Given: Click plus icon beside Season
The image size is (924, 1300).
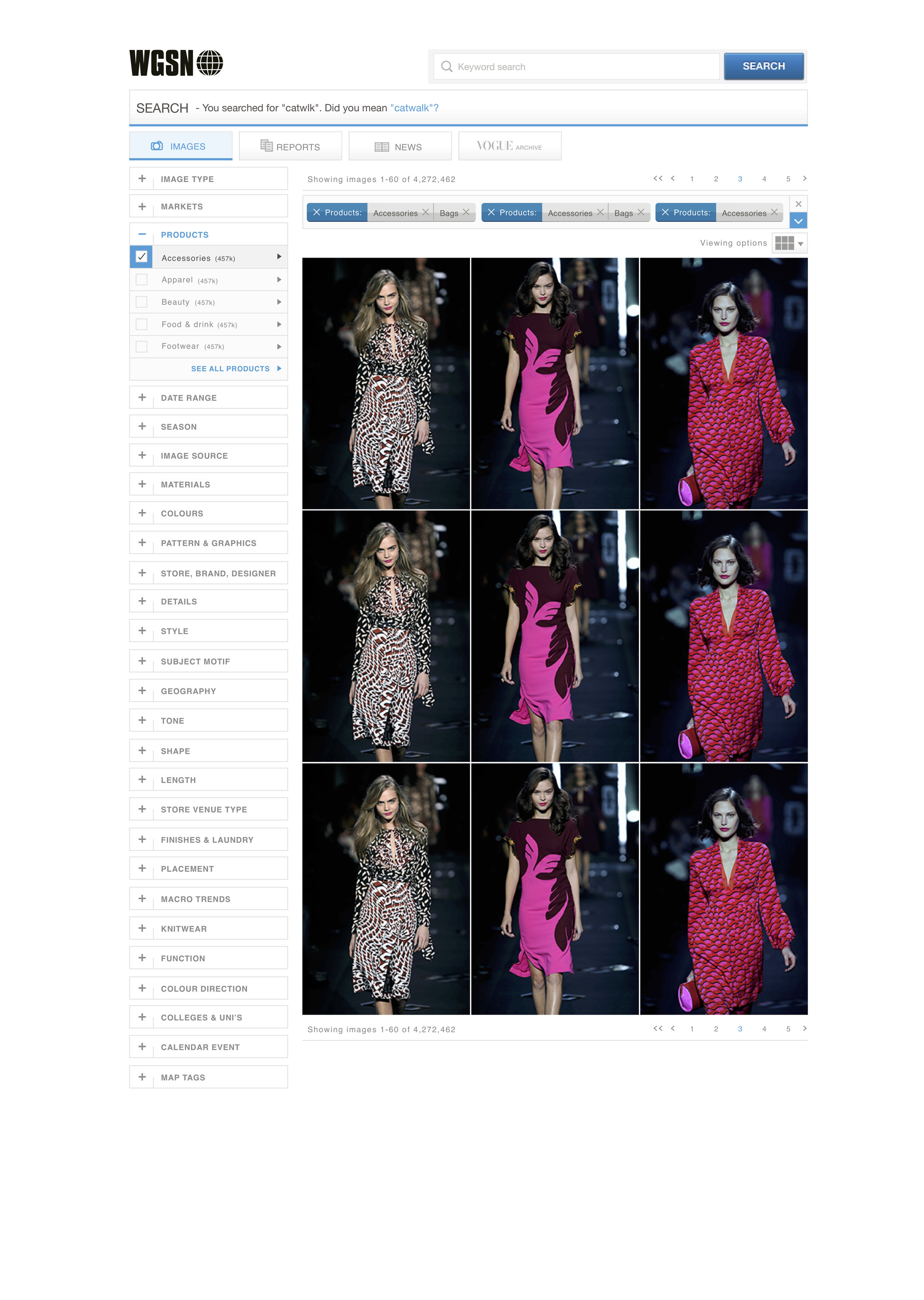Looking at the screenshot, I should tap(142, 426).
